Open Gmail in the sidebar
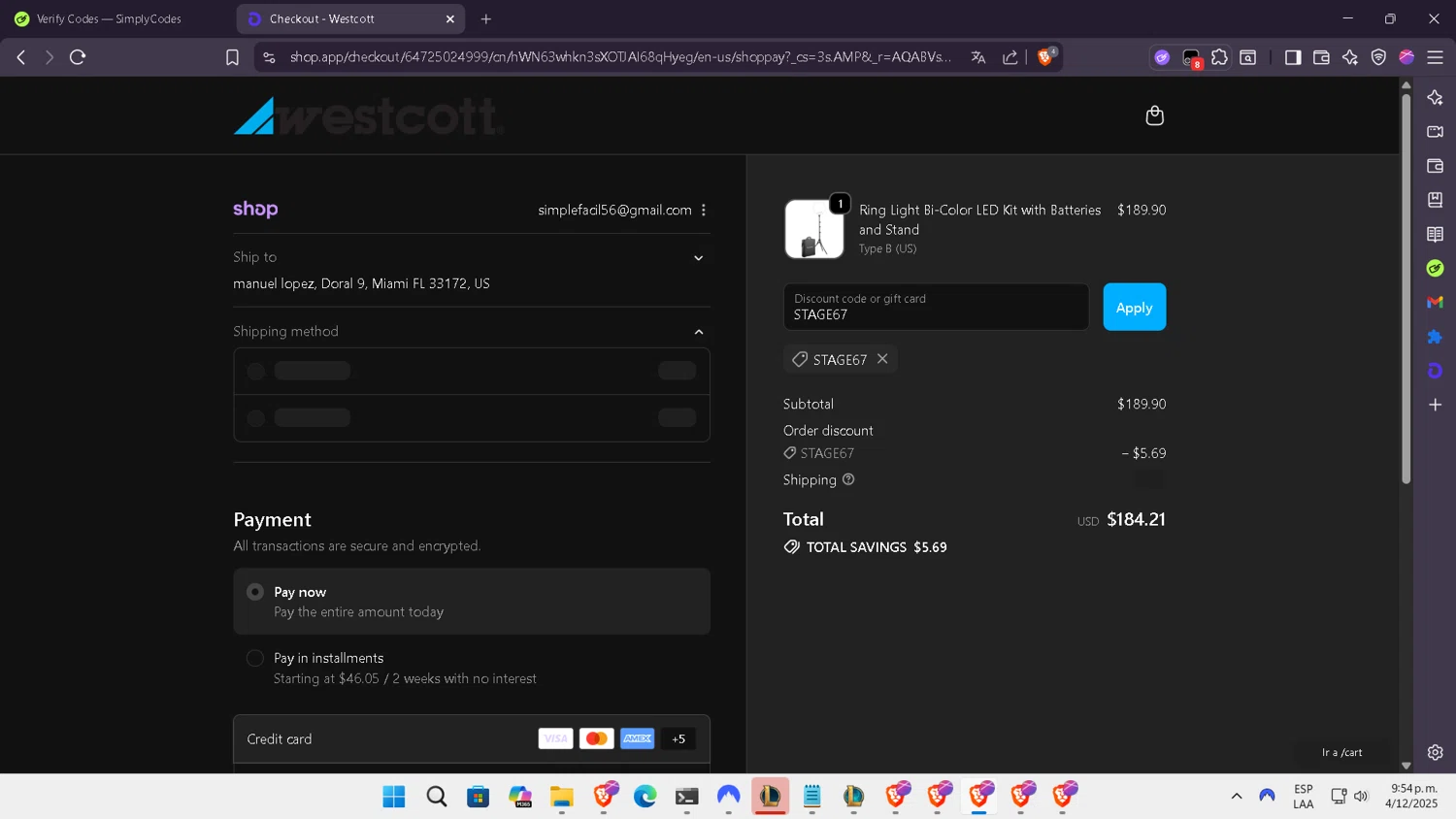This screenshot has width=1456, height=819. 1435,303
